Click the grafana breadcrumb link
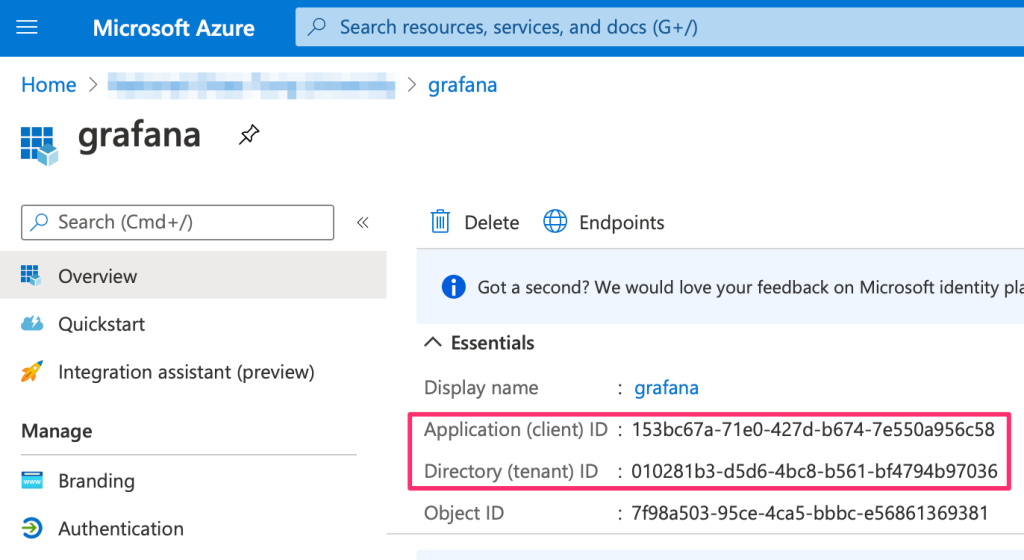The height and width of the screenshot is (560, 1024). (x=462, y=85)
